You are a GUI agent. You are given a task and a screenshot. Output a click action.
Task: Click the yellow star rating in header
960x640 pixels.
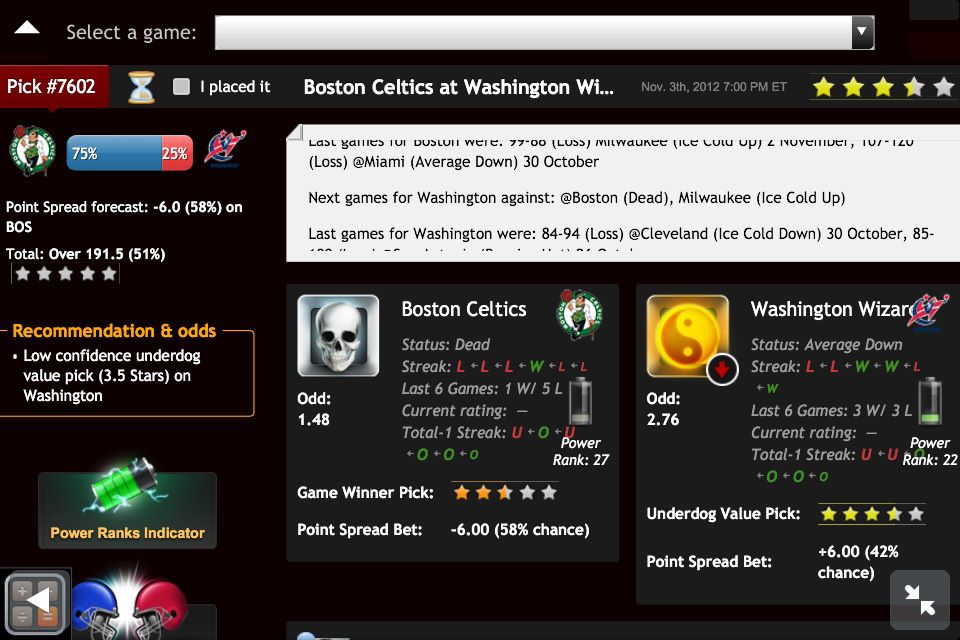click(883, 87)
